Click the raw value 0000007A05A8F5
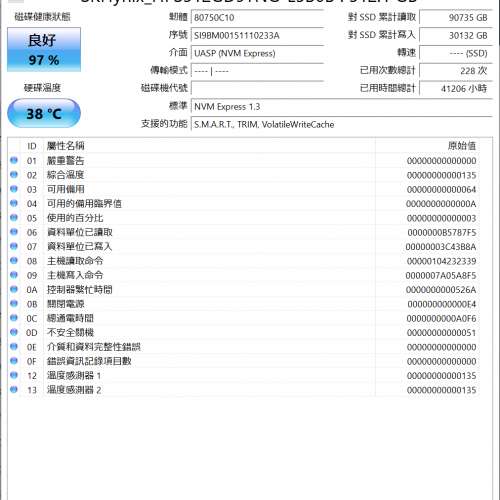 click(441, 276)
